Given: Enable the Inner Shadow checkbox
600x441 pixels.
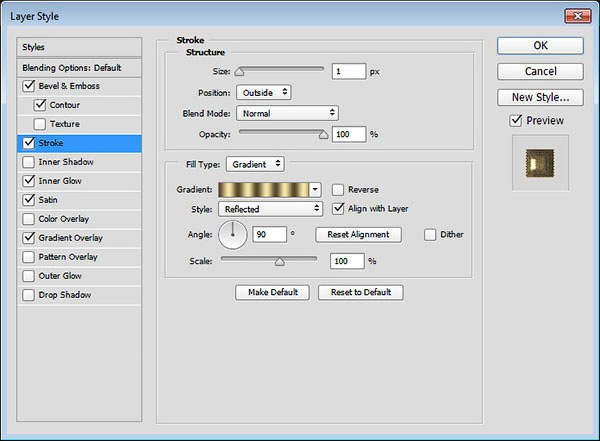Looking at the screenshot, I should pyautogui.click(x=29, y=162).
